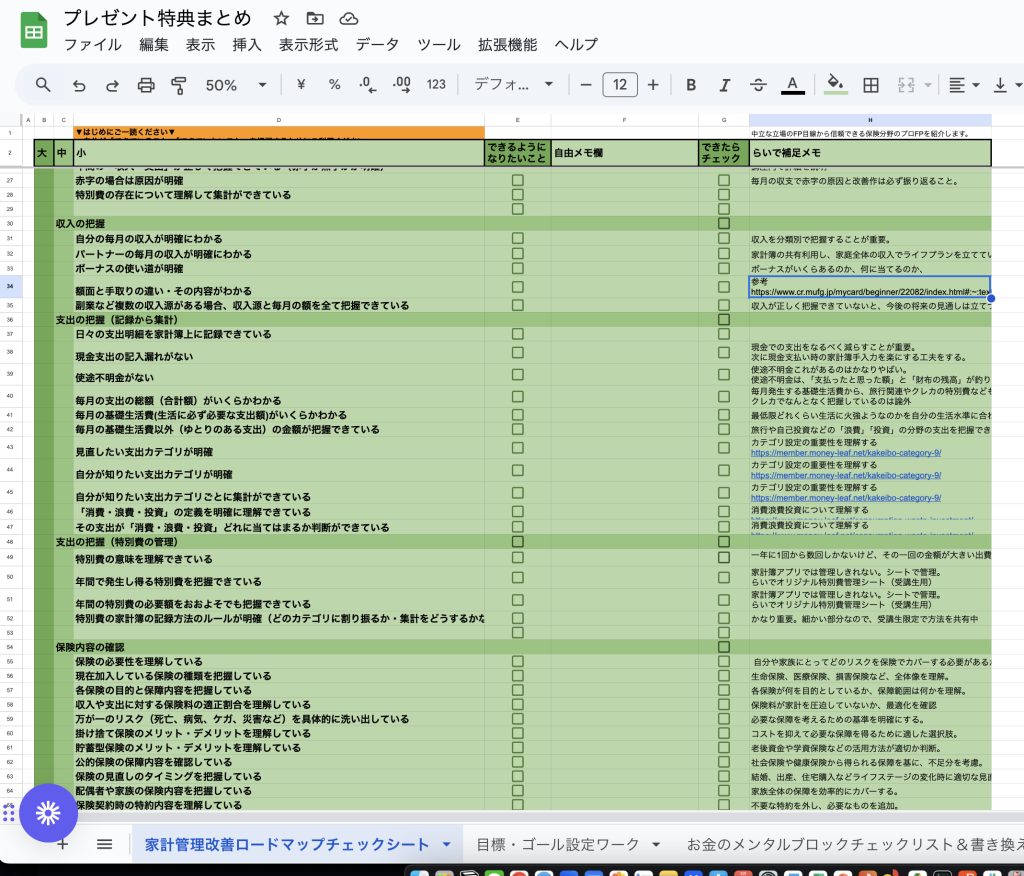Open the all sheets list icon

tap(104, 844)
